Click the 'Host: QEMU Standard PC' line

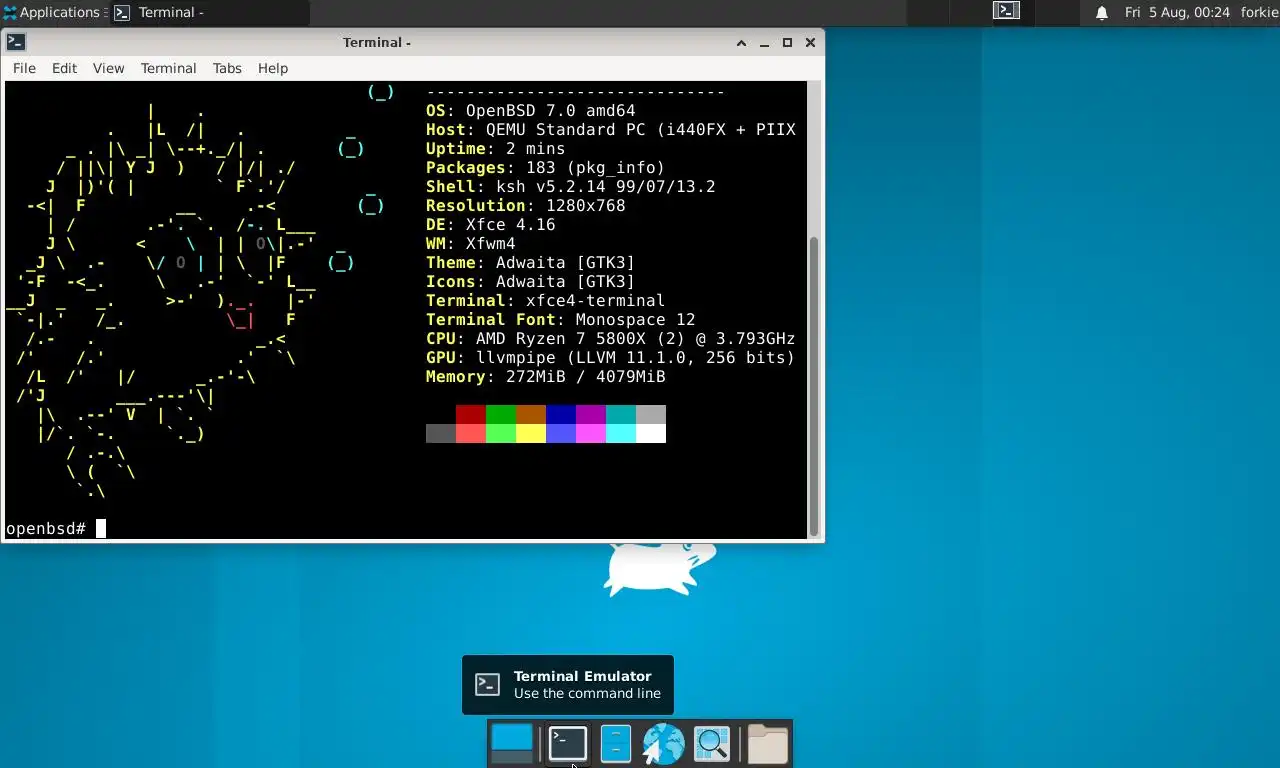coord(611,130)
